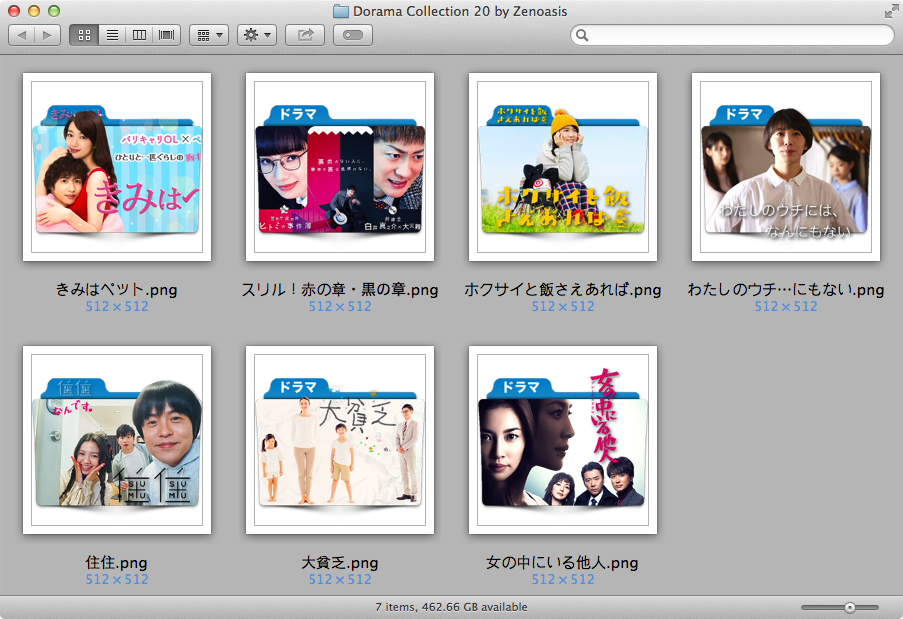The height and width of the screenshot is (619, 903).
Task: Open the action gear menu
Action: (256, 34)
